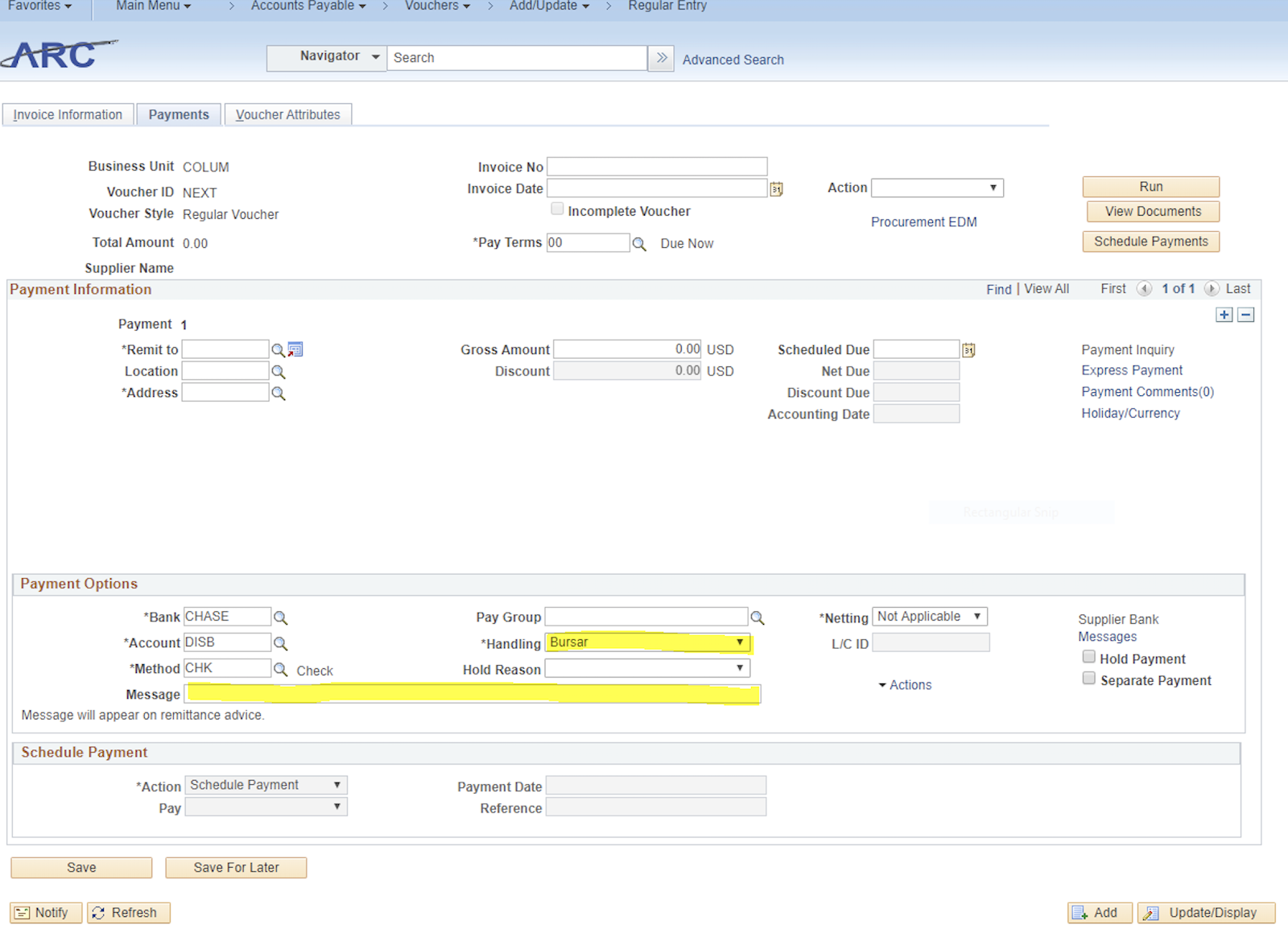Image resolution: width=1288 pixels, height=929 pixels.
Task: Click Schedule Payments button
Action: 1151,242
